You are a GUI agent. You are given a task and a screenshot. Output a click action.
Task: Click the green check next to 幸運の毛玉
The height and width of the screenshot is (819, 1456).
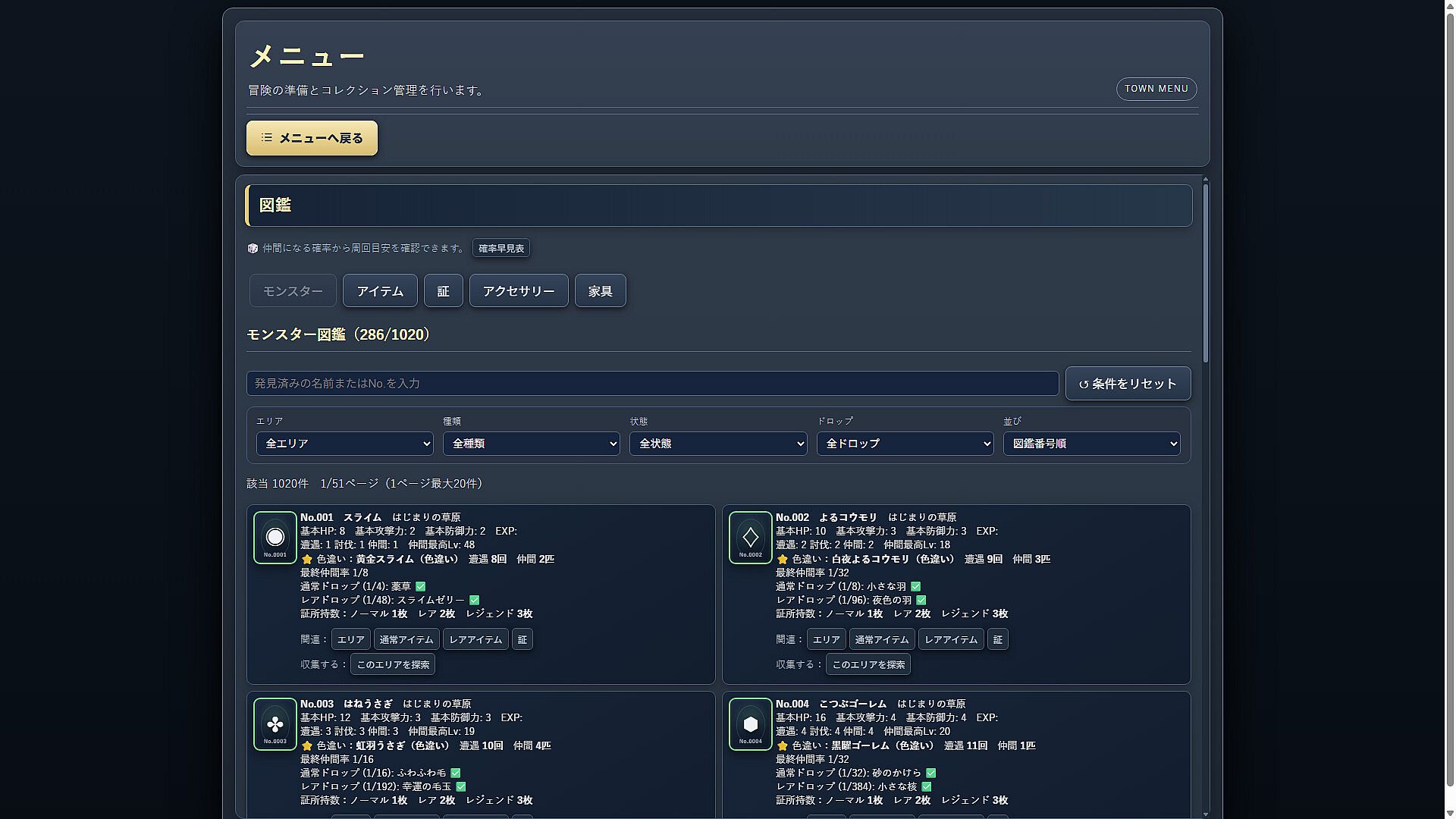(461, 786)
